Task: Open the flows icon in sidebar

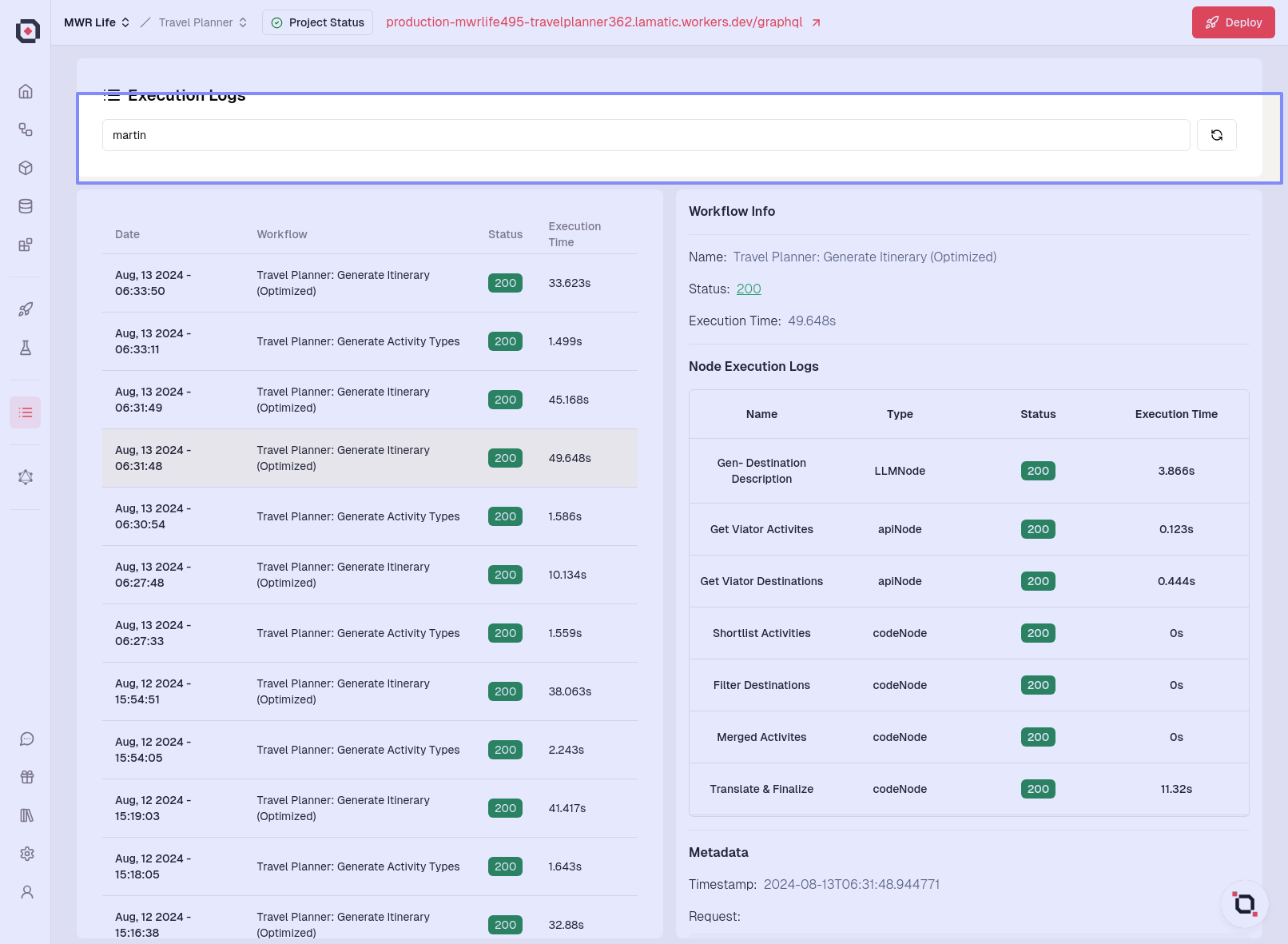Action: pyautogui.click(x=26, y=129)
